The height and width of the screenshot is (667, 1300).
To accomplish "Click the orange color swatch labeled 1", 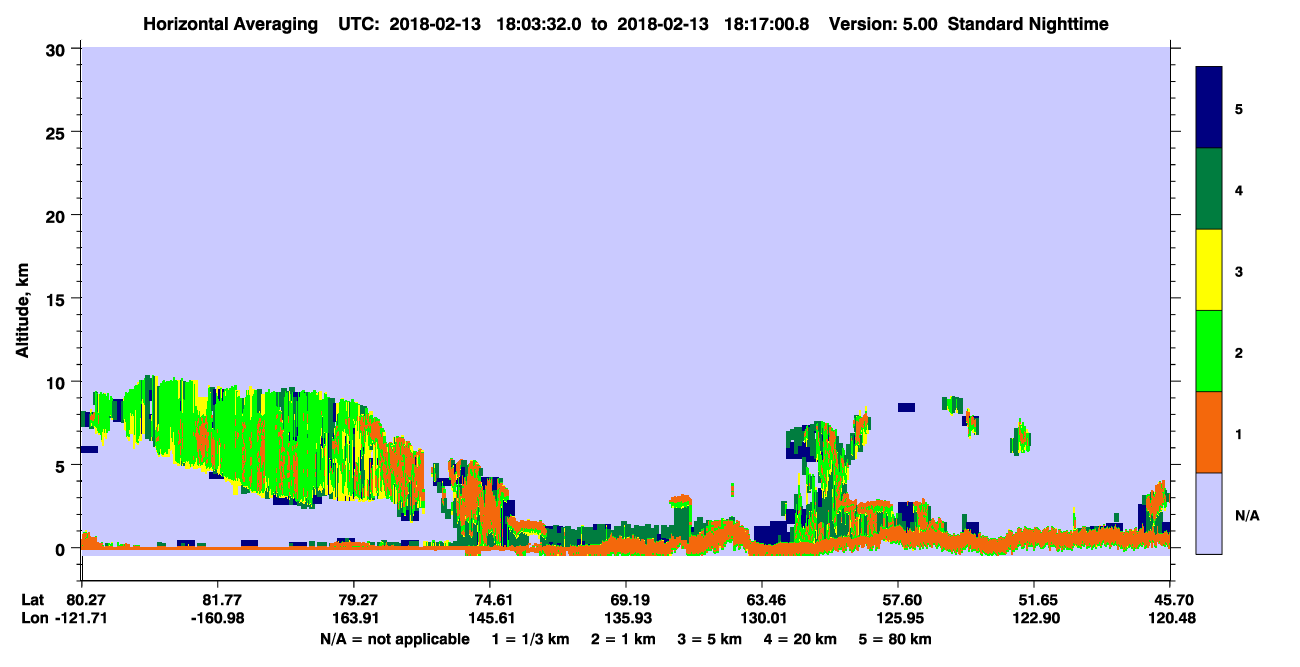I will point(1209,432).
